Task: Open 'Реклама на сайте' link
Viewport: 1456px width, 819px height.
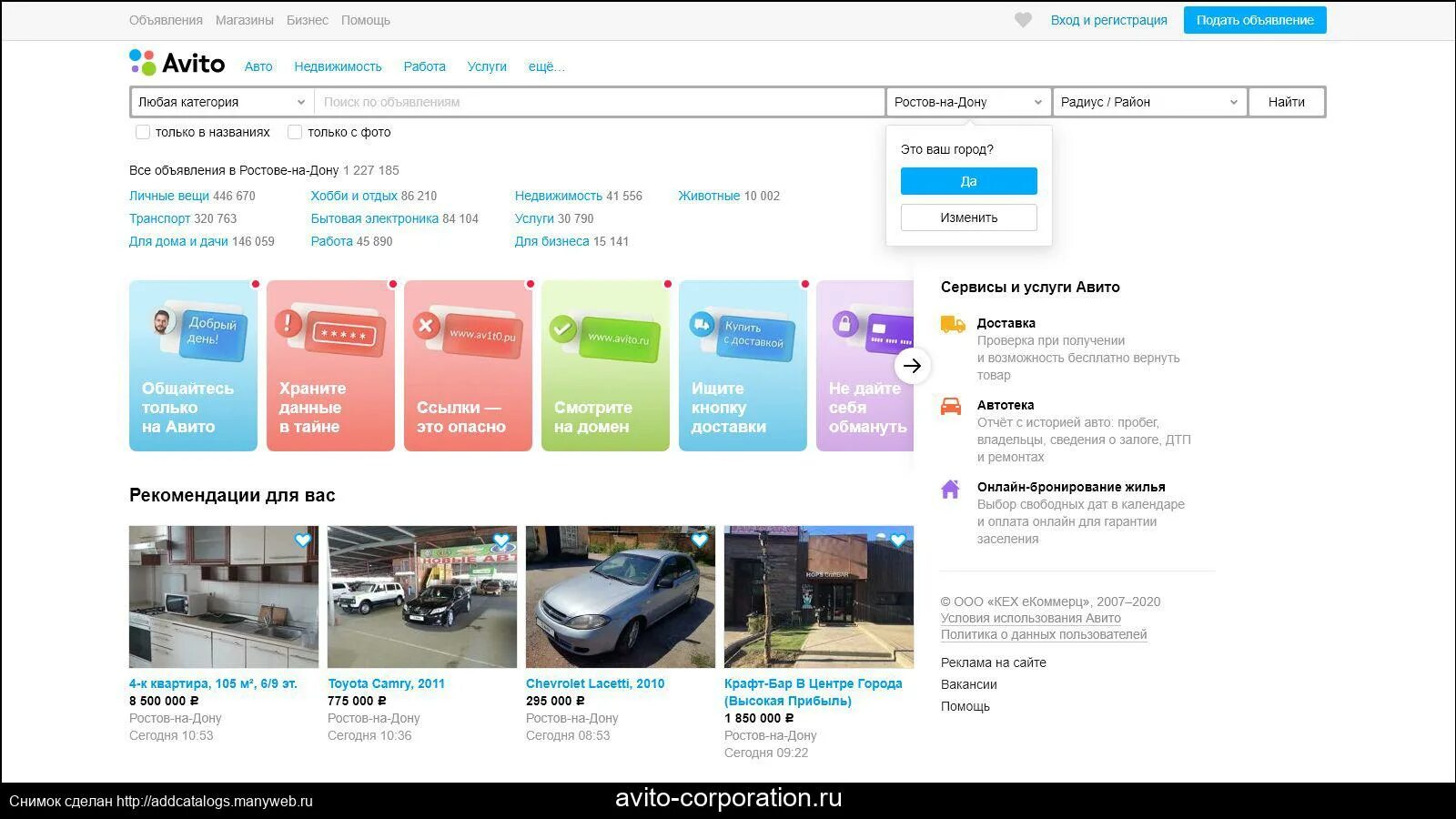Action: tap(994, 662)
